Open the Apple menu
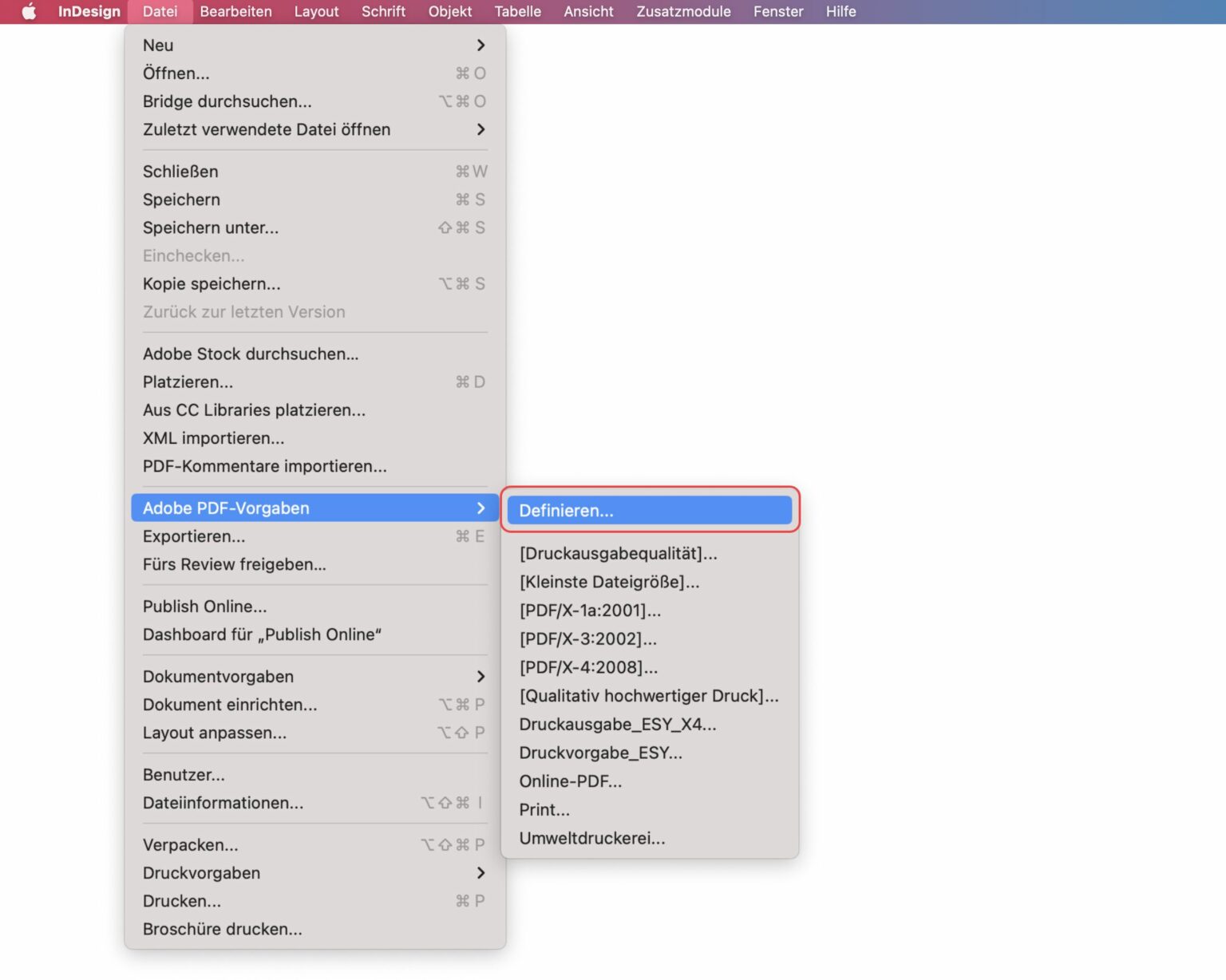 pos(29,11)
